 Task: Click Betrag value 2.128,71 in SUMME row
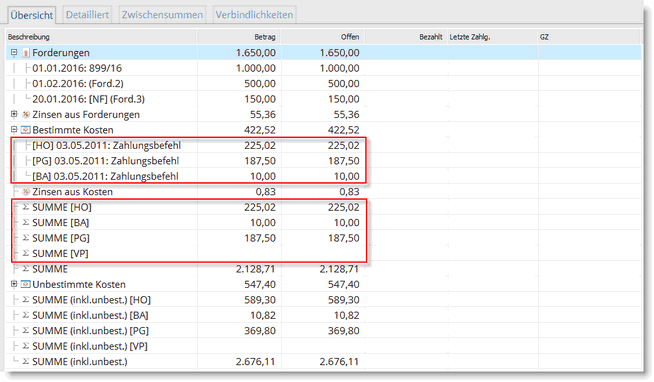(x=256, y=269)
